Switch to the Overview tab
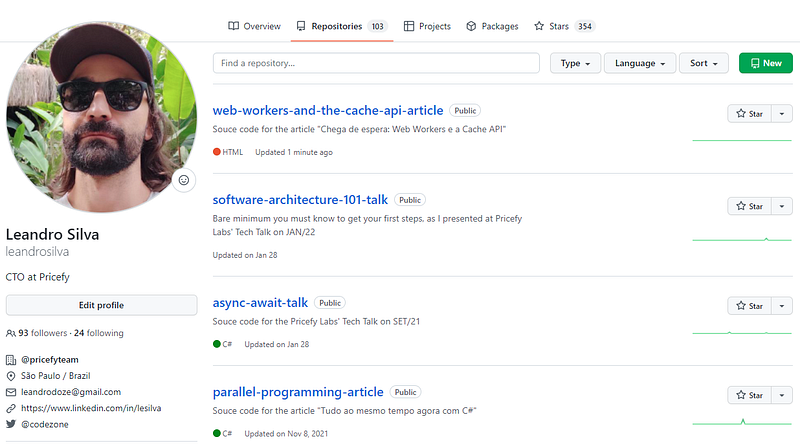This screenshot has height=445, width=800. click(254, 26)
